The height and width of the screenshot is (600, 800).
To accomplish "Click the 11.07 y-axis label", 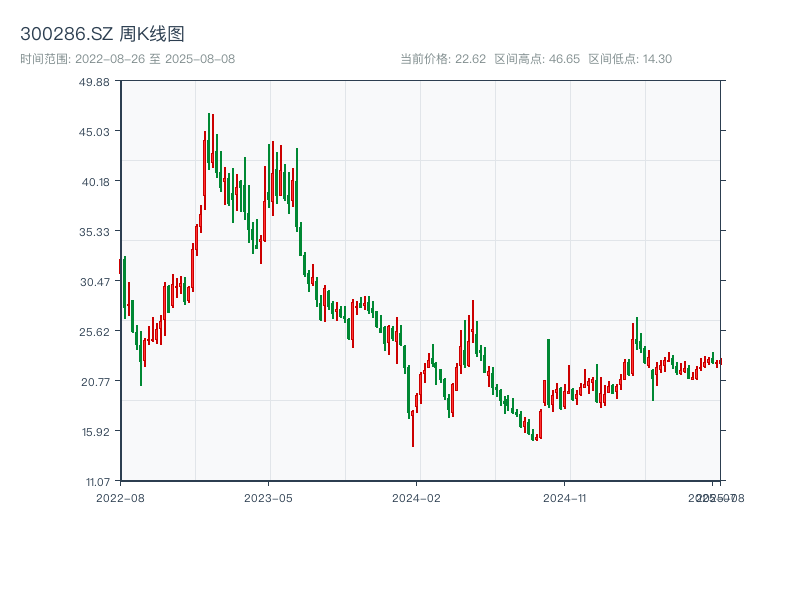I will pos(98,482).
